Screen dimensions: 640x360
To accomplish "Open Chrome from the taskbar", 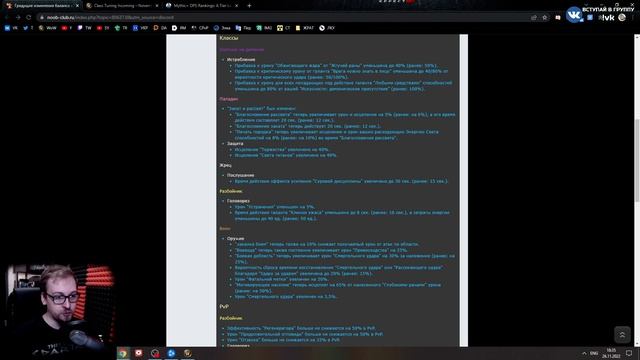I will coord(123,353).
